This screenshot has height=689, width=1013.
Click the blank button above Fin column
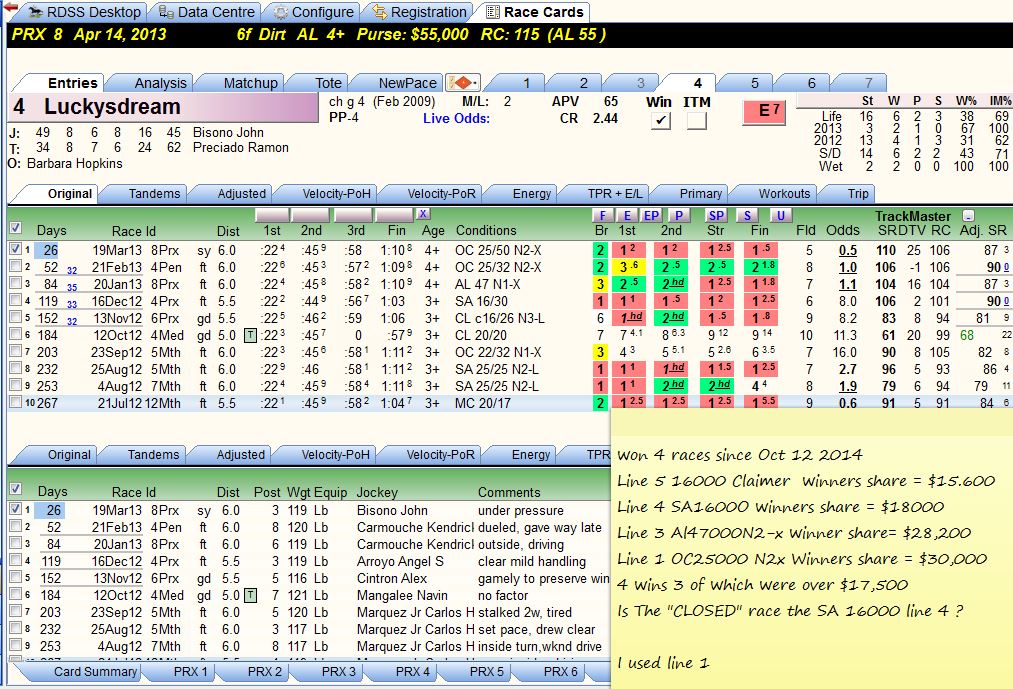[394, 215]
